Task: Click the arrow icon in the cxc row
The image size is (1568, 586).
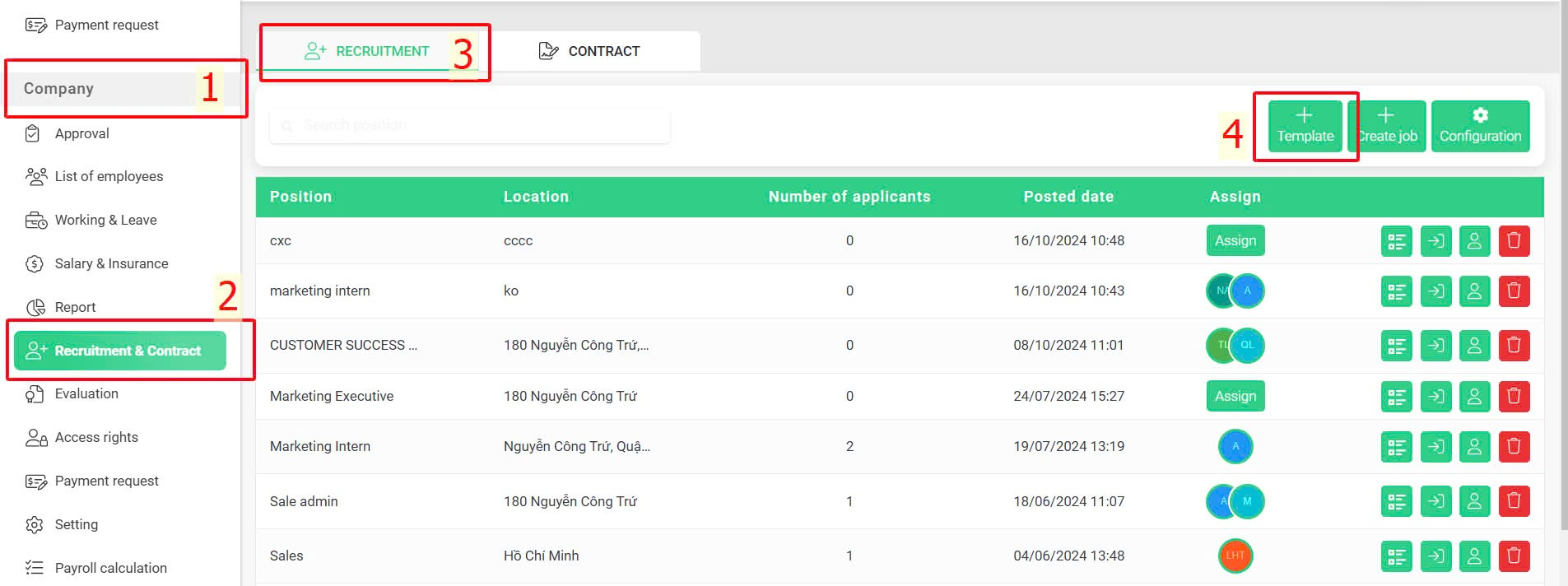Action: (1436, 241)
